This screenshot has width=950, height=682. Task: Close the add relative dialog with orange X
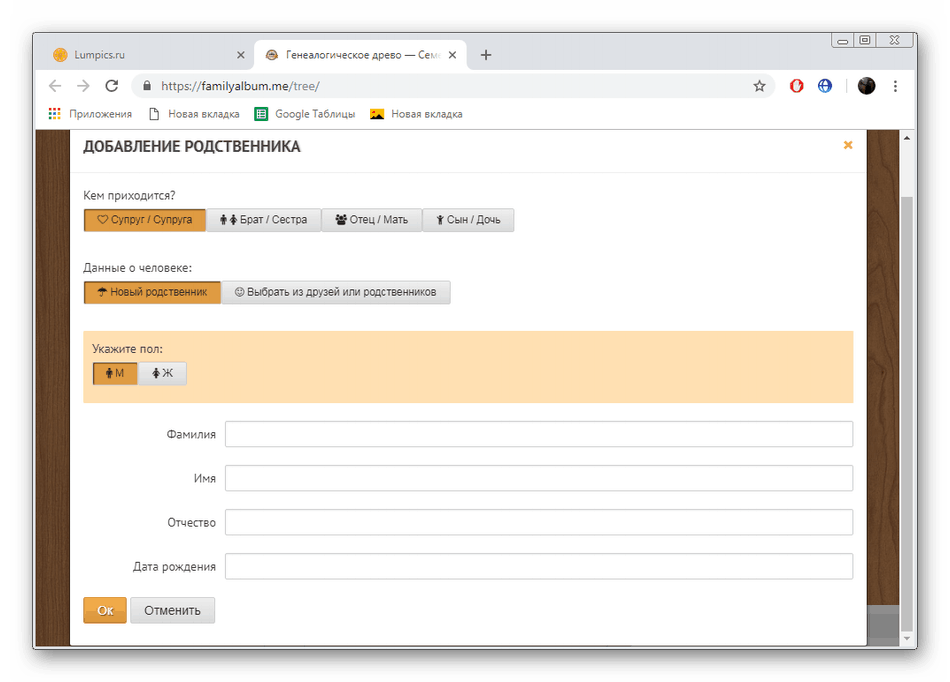click(848, 145)
